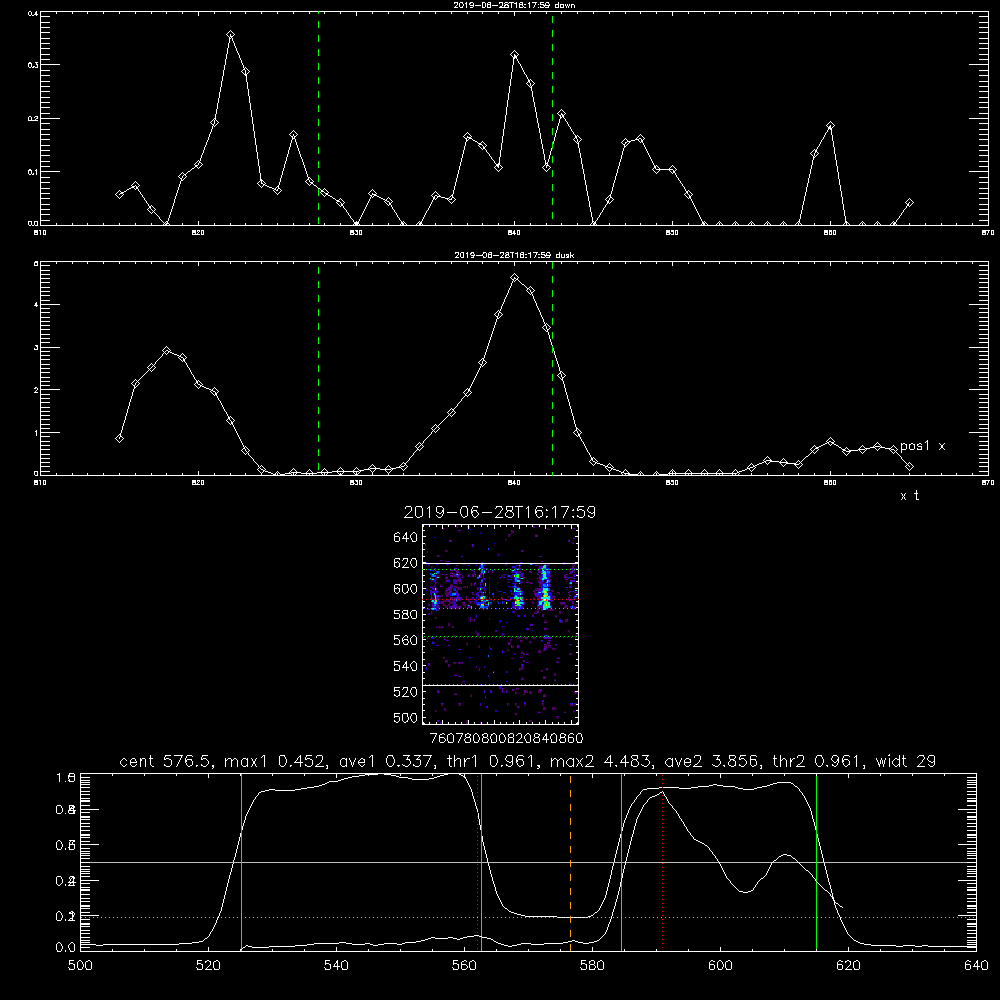The image size is (1000, 1000).
Task: Select the 540 label on bottom plot x-axis
Action: 336,966
